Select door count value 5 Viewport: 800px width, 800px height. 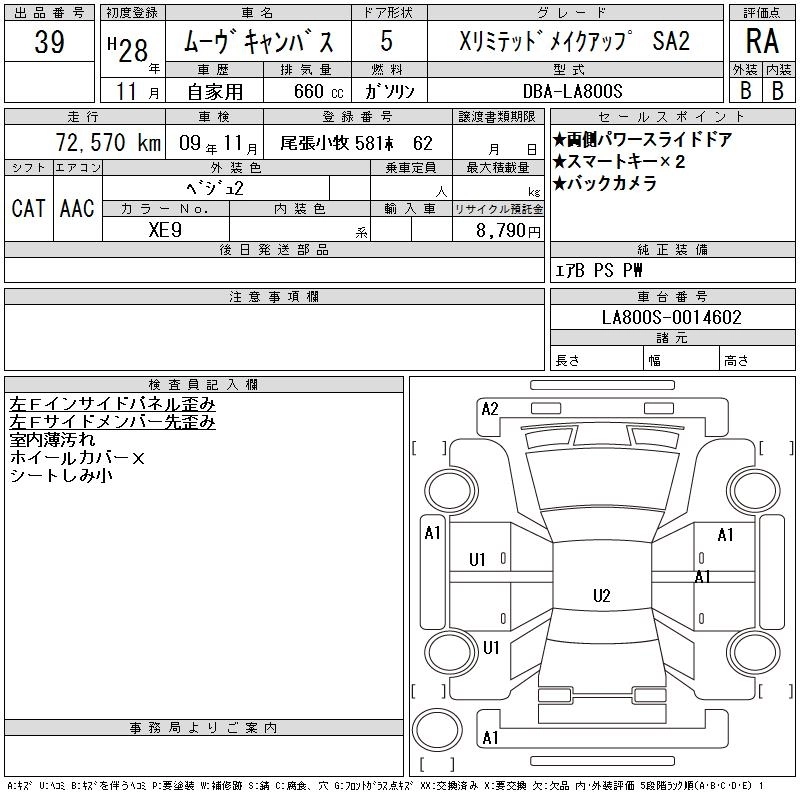[x=387, y=40]
